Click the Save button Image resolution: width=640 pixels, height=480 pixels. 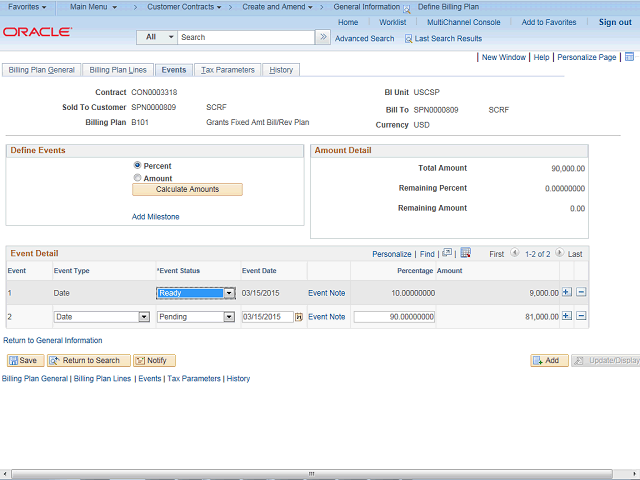click(25, 360)
